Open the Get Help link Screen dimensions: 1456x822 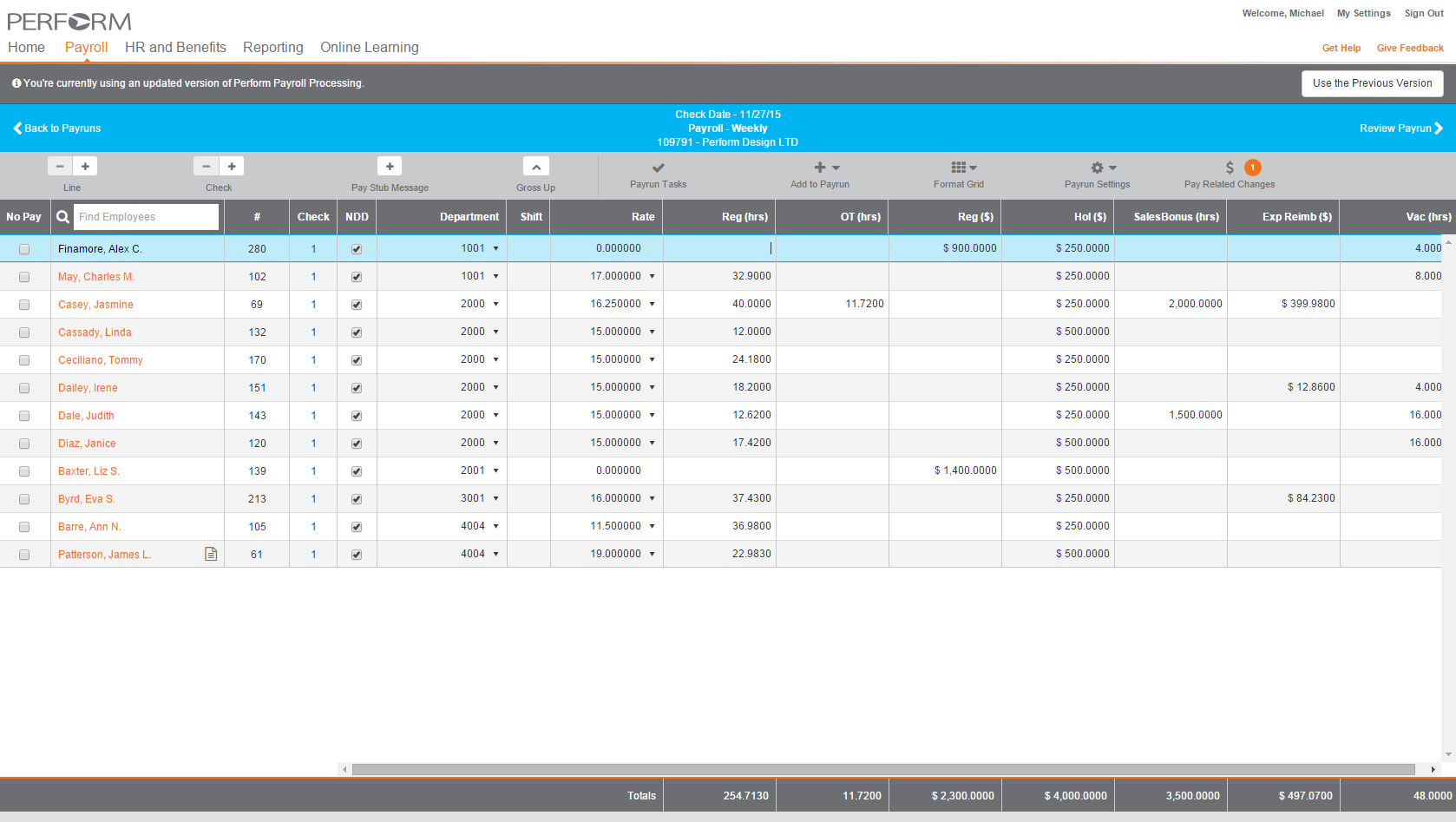tap(1341, 49)
